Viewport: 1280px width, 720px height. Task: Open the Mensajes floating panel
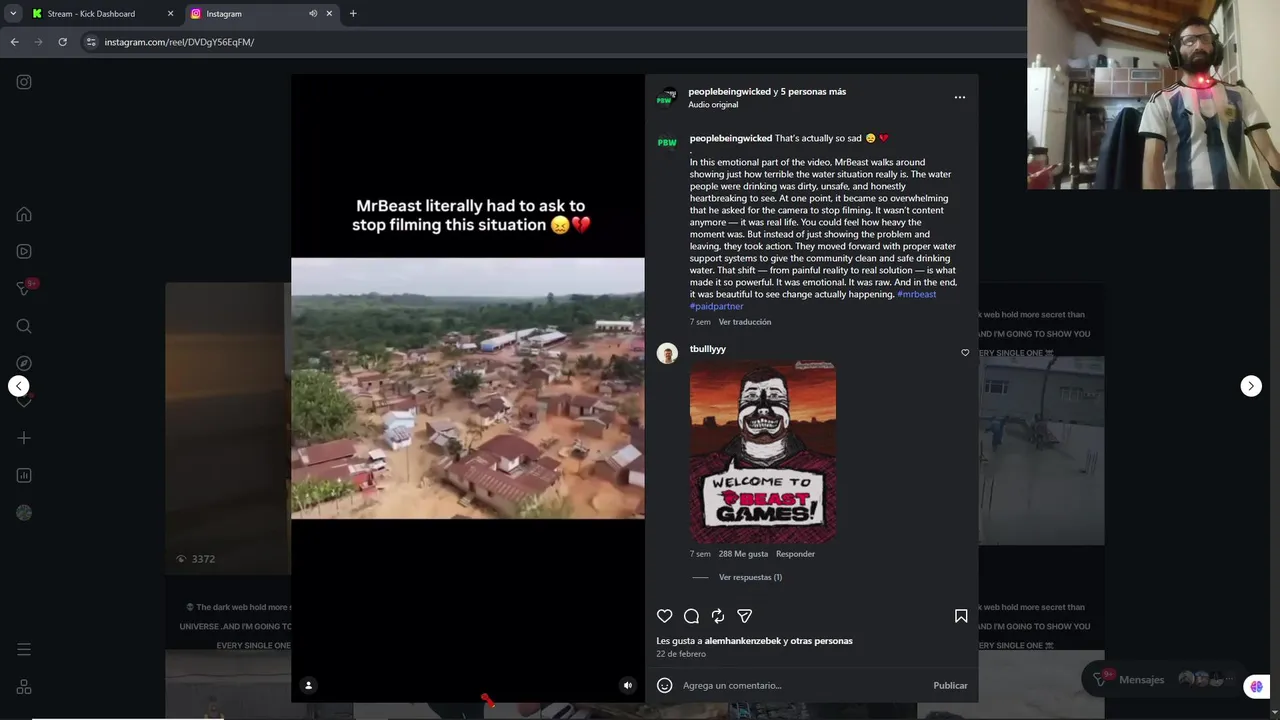1162,679
